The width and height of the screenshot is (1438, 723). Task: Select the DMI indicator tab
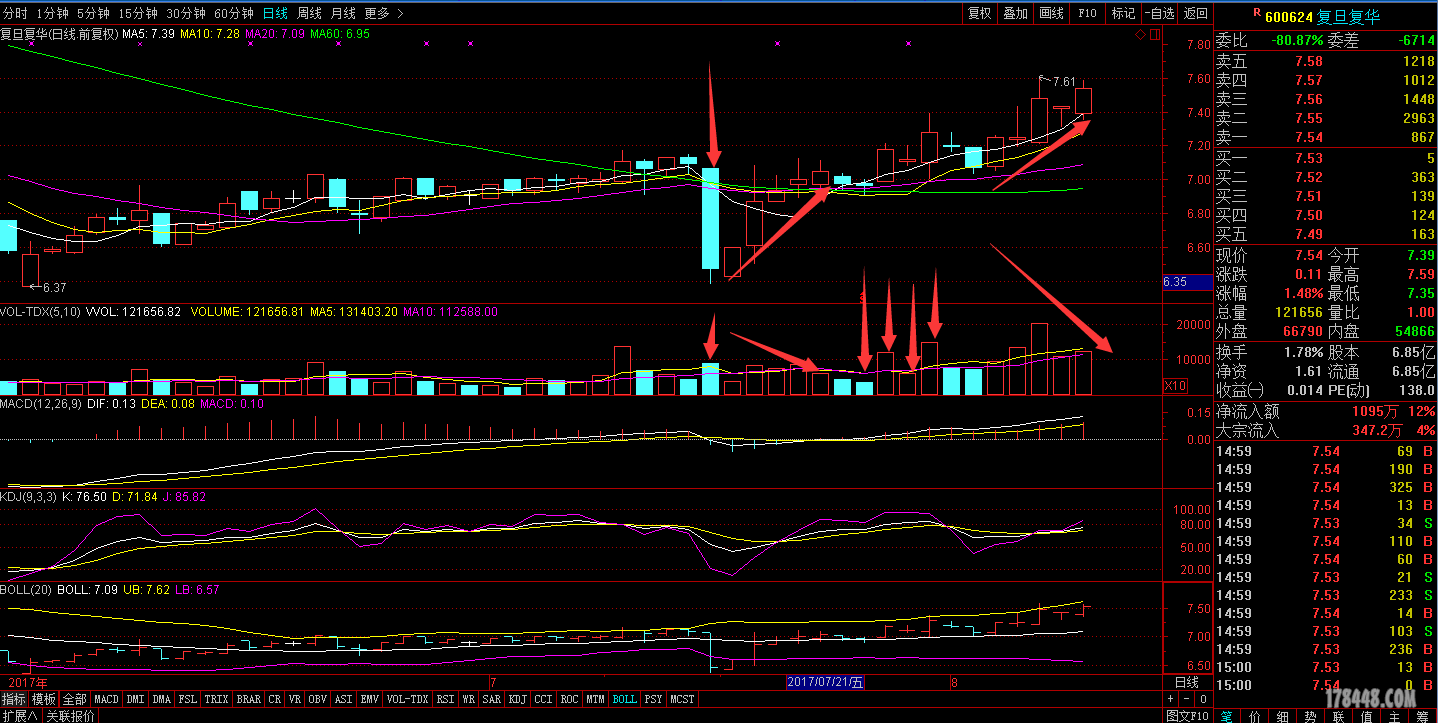(135, 699)
